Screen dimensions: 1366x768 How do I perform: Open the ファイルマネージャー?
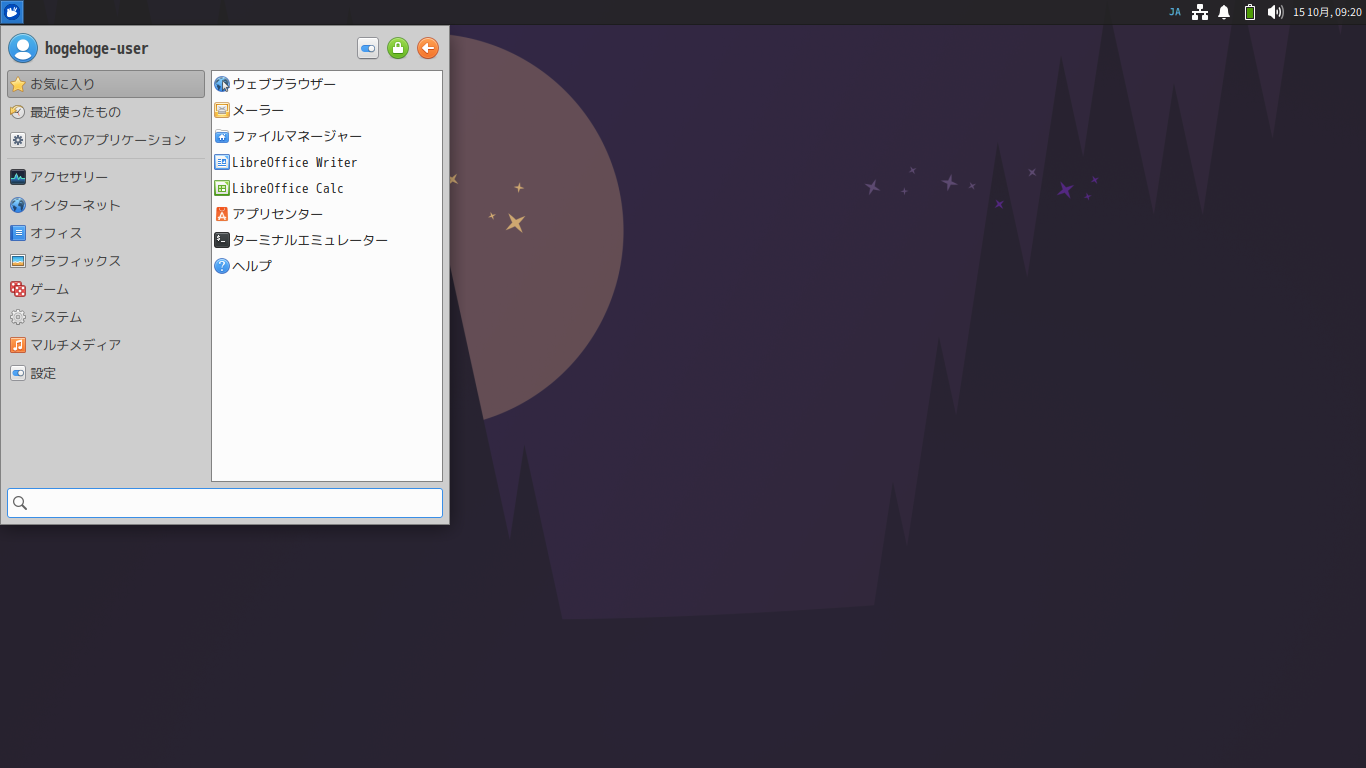tap(295, 136)
